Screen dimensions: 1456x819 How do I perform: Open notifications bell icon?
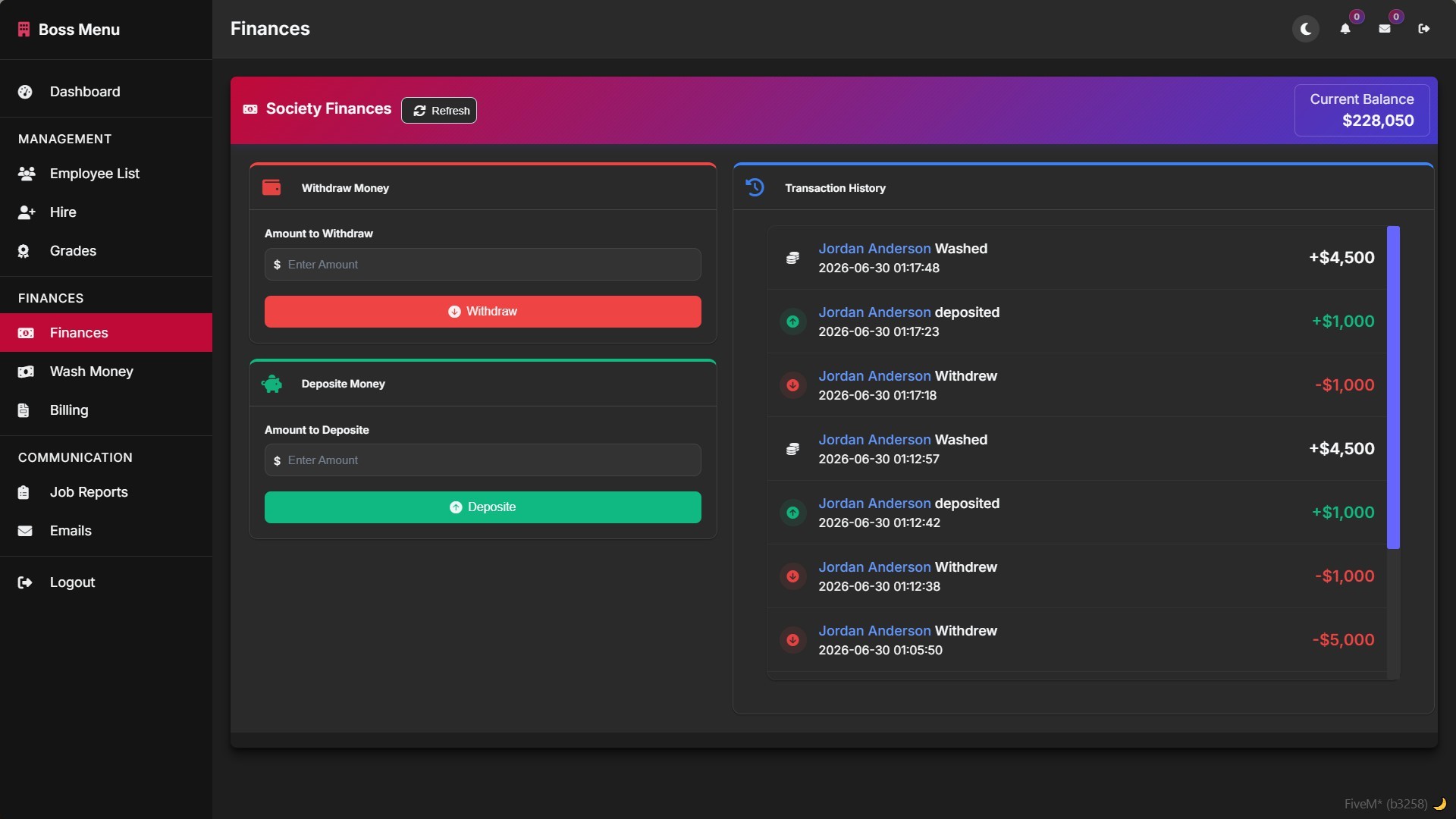(1345, 29)
